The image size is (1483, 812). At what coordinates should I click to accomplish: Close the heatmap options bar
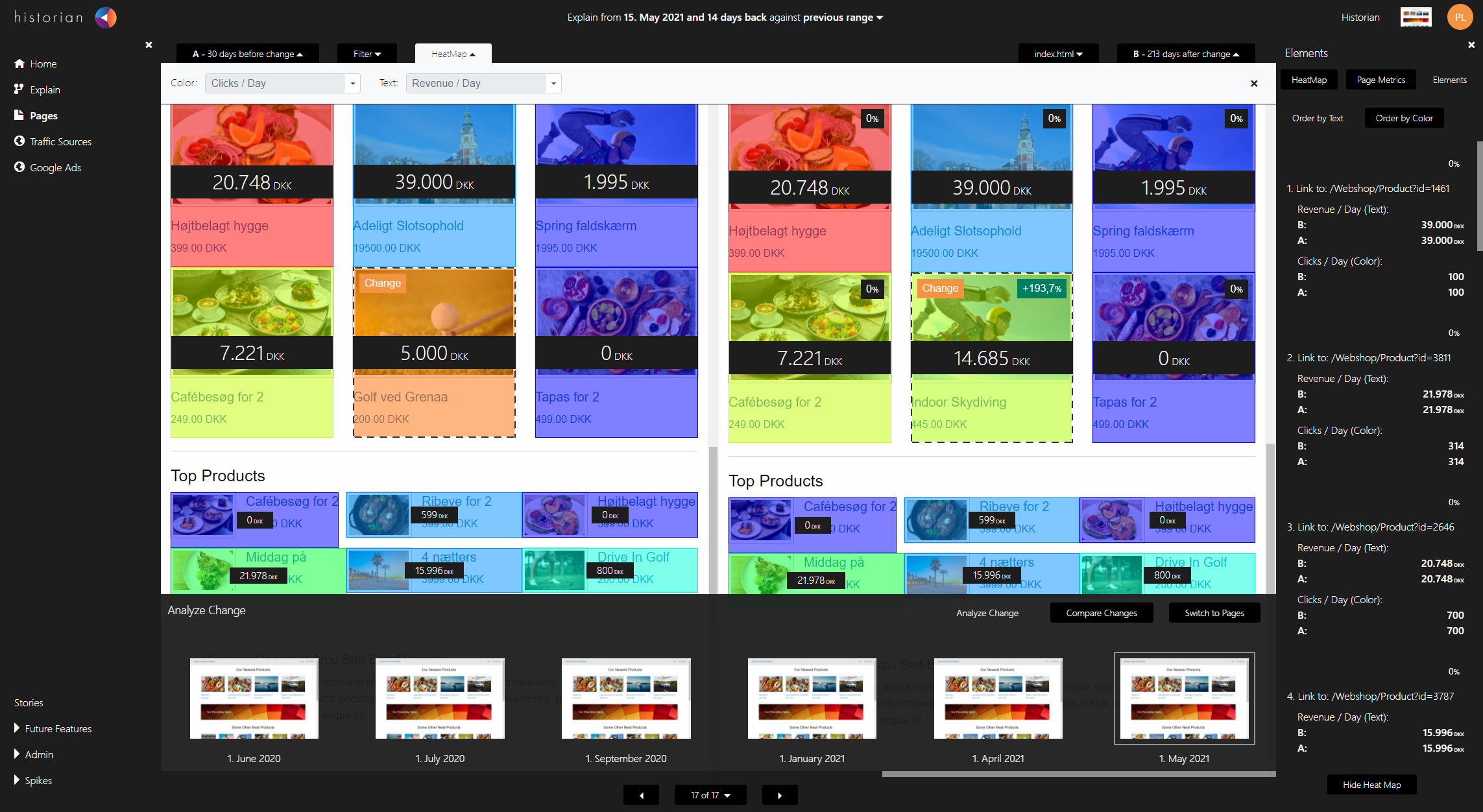click(1254, 84)
